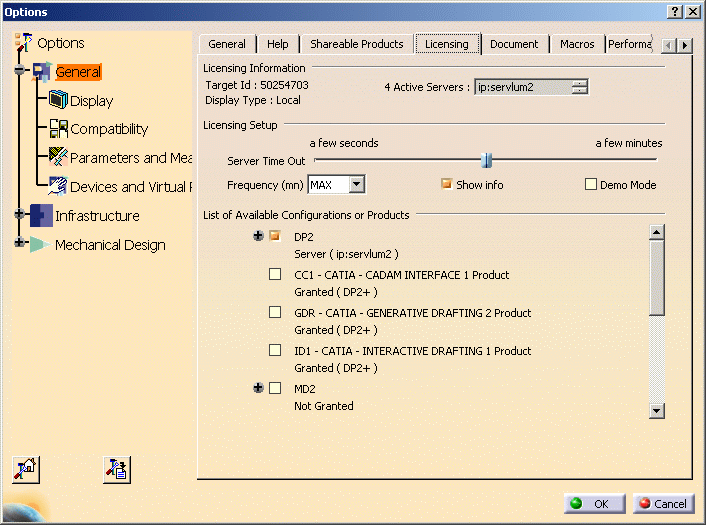Click the 'Not Granted' status under MD2
The height and width of the screenshot is (525, 706).
coord(324,406)
